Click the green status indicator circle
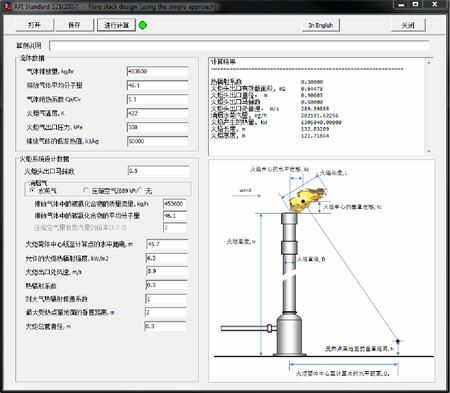 click(x=143, y=25)
